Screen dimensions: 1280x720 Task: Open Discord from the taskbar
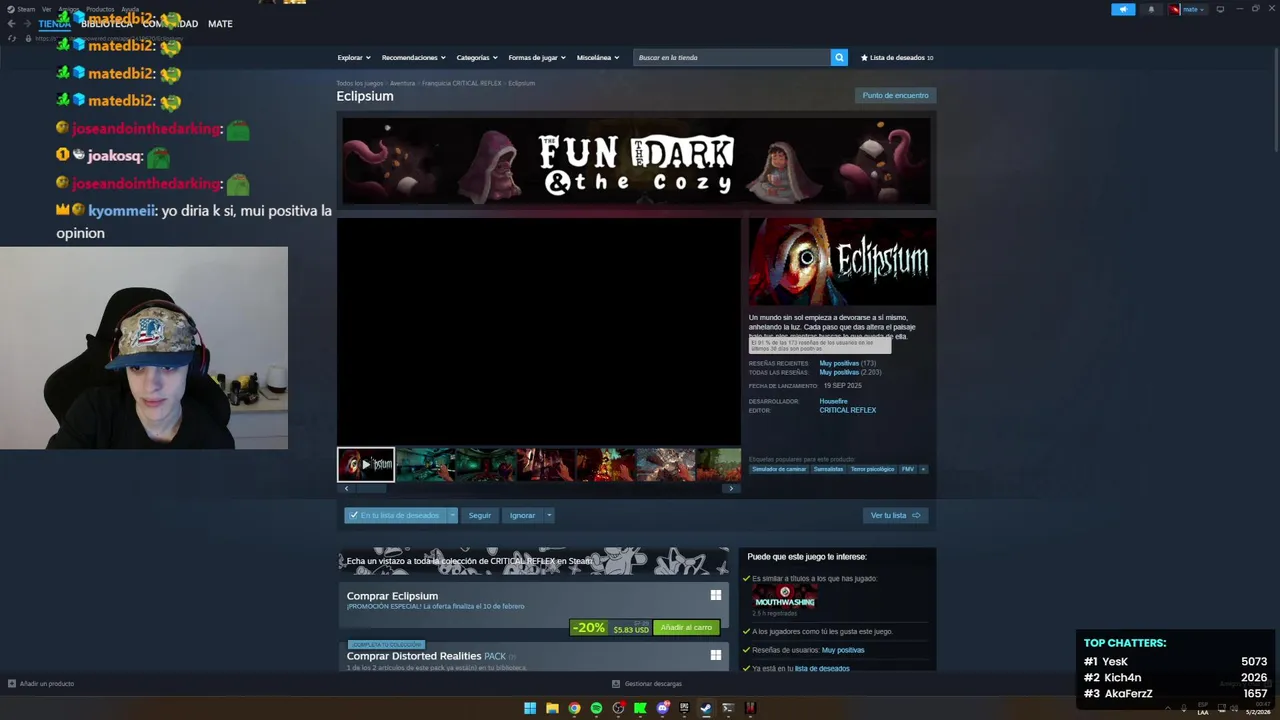[662, 708]
